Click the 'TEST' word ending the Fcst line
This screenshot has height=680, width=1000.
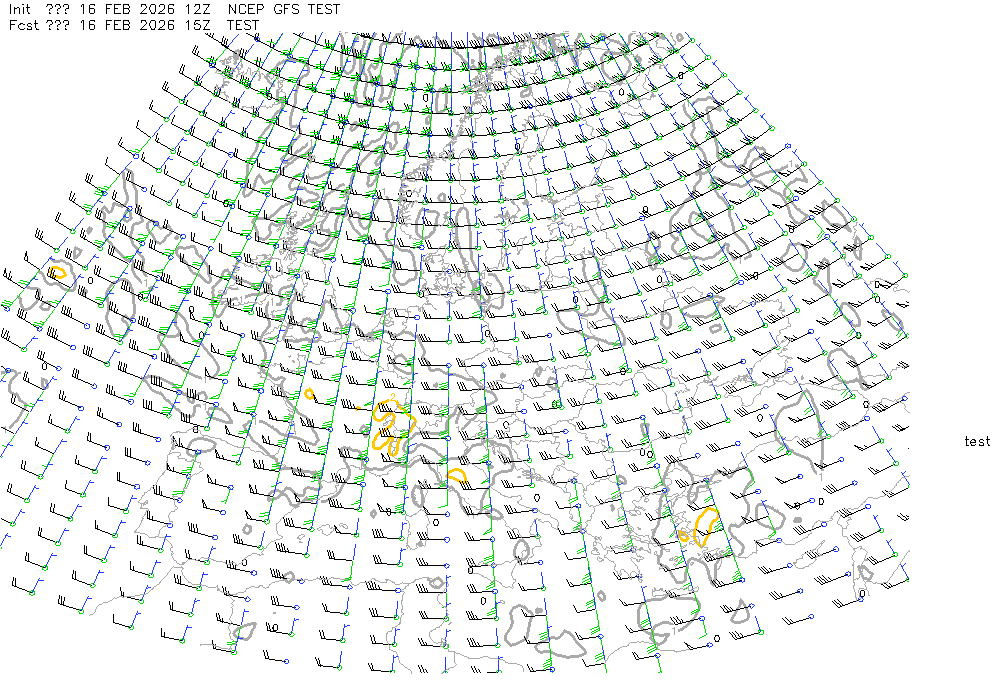pyautogui.click(x=243, y=25)
